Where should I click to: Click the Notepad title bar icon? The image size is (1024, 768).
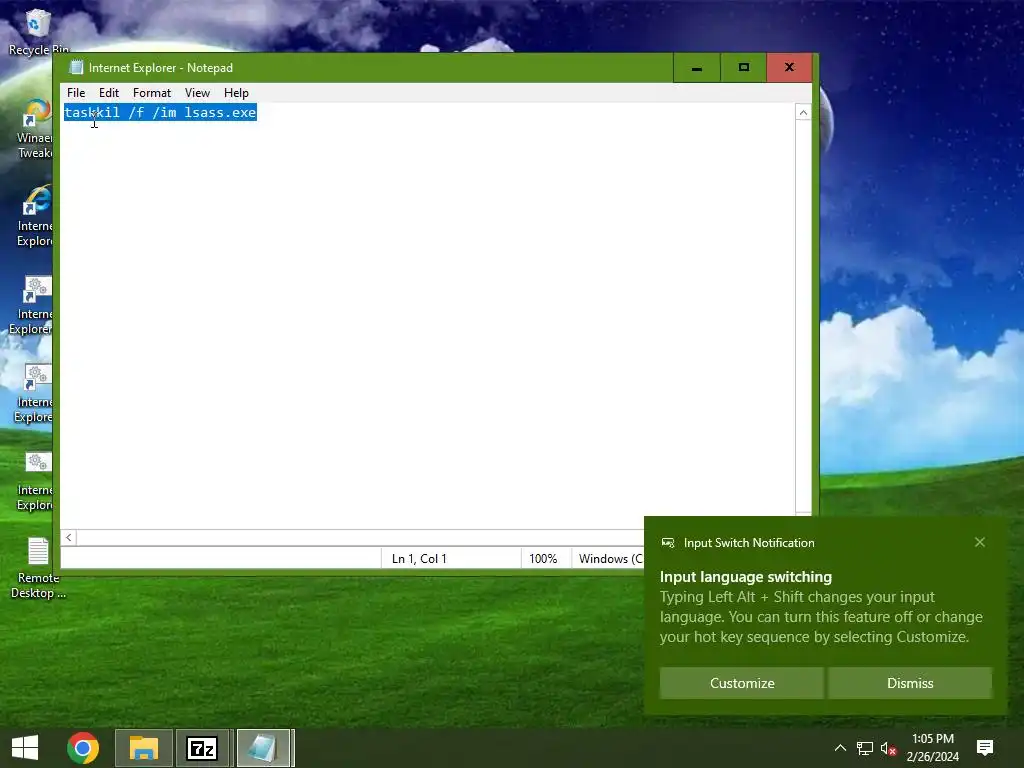(76, 67)
